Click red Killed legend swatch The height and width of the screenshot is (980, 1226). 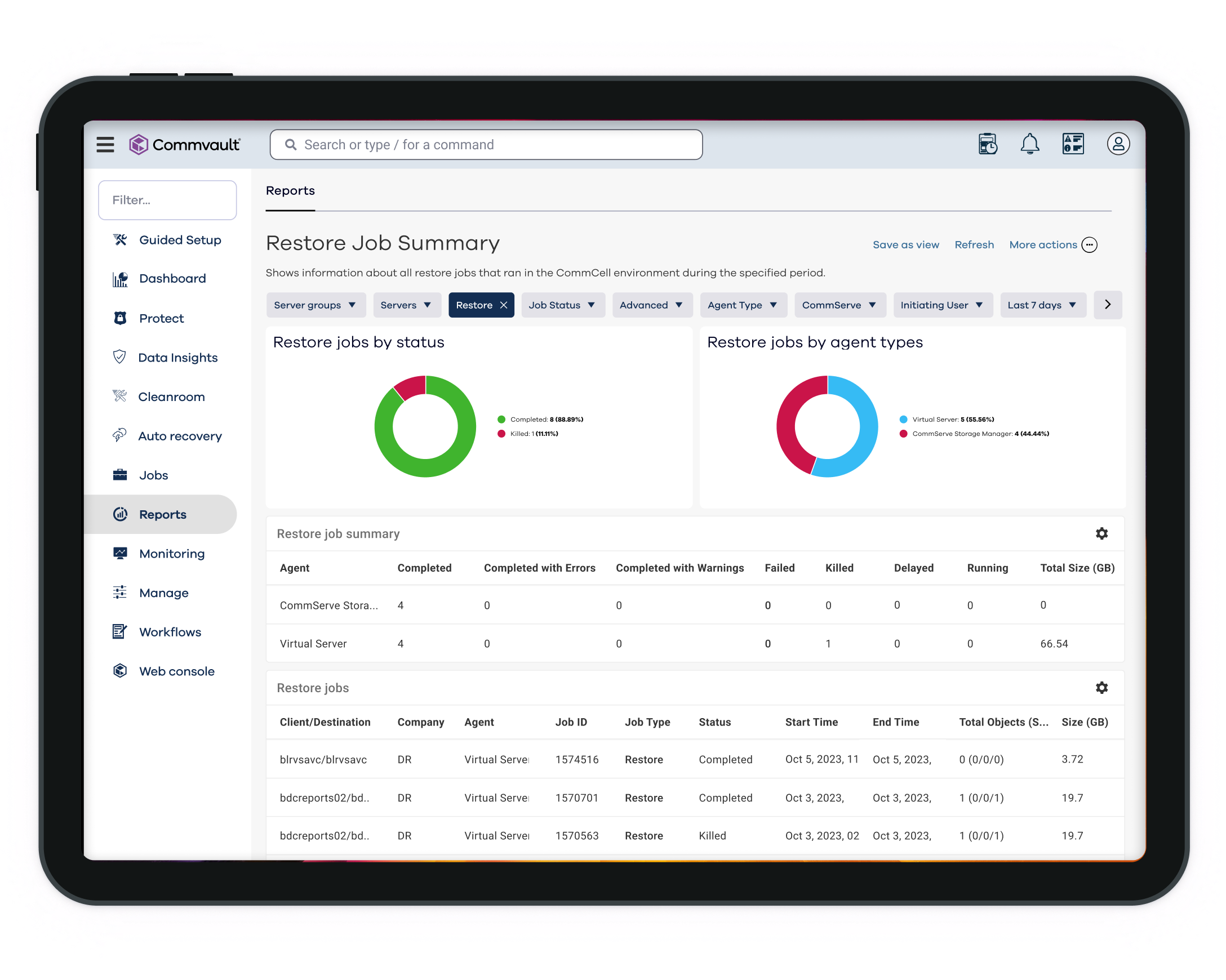click(x=501, y=434)
